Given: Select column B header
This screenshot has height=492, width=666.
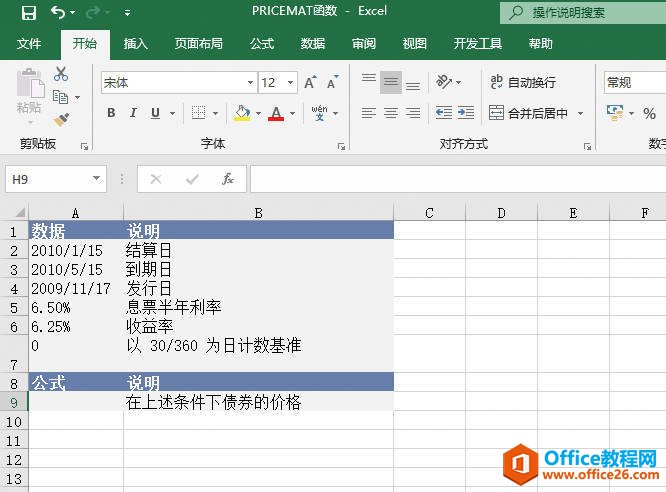Looking at the screenshot, I should click(258, 212).
